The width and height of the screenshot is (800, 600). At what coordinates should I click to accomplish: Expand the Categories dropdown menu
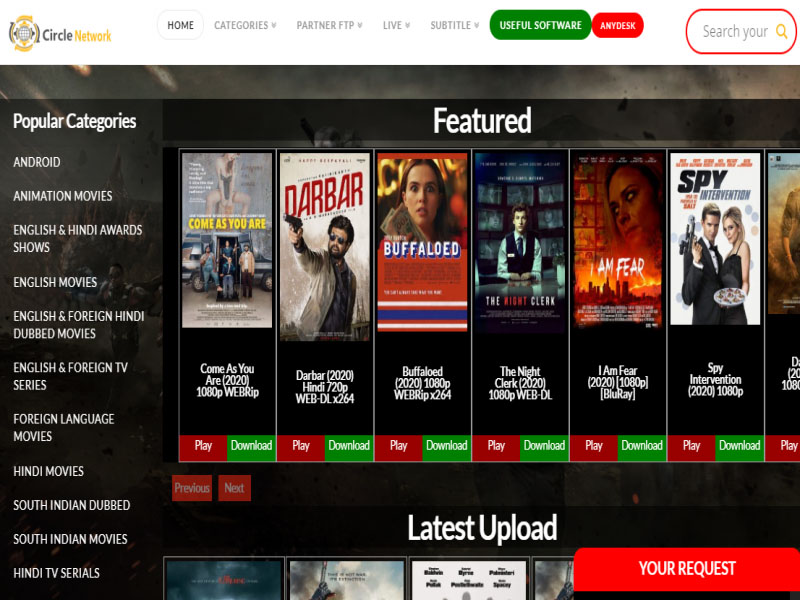pyautogui.click(x=245, y=25)
